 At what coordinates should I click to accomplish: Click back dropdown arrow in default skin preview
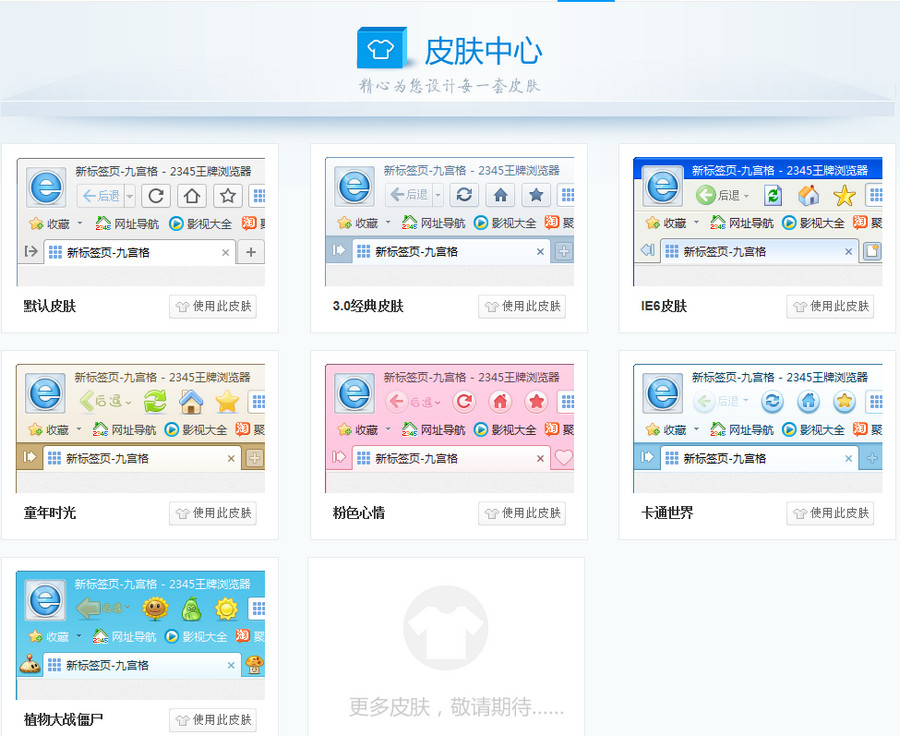coord(130,196)
